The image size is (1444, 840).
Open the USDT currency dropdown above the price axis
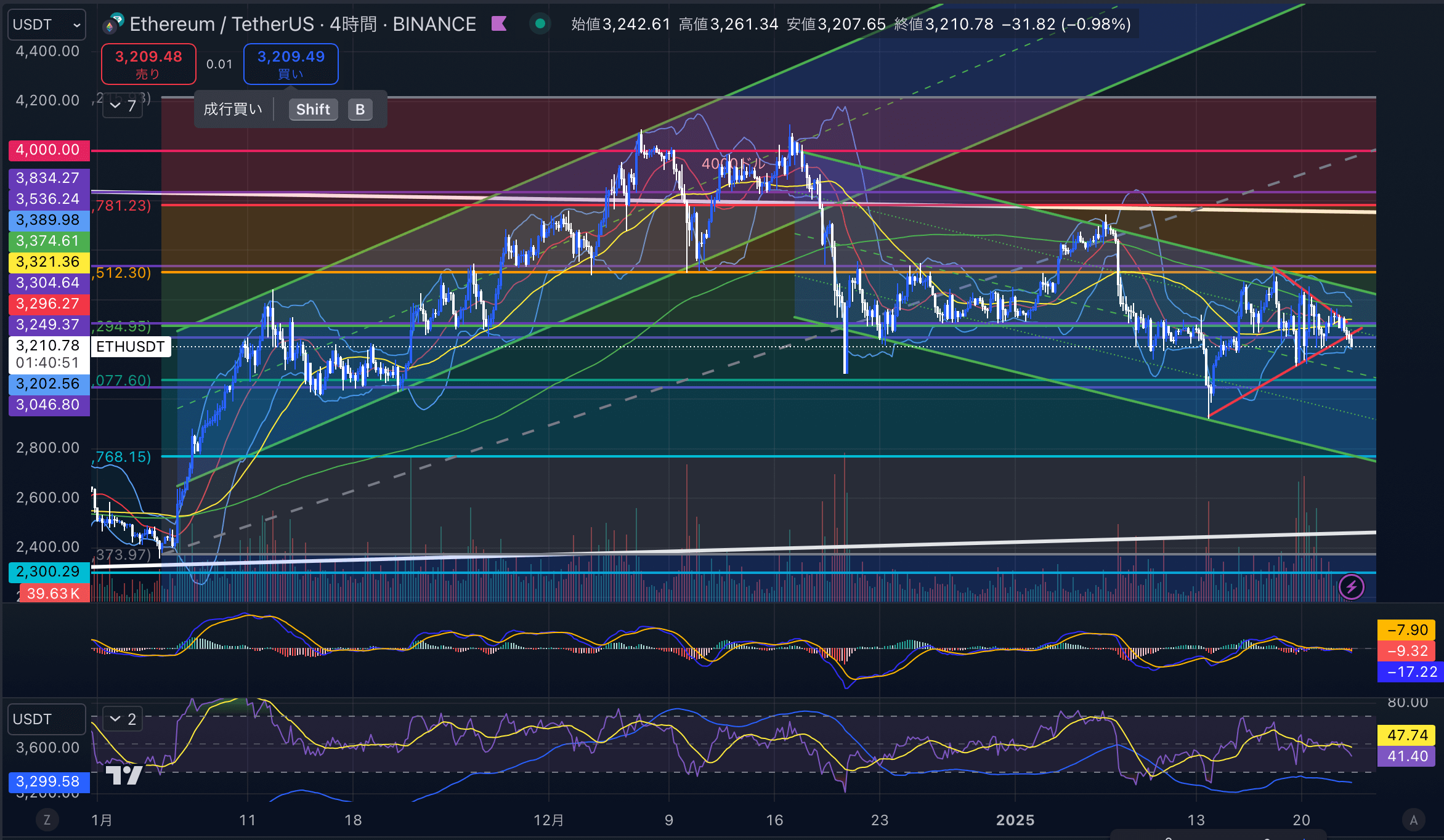tap(46, 25)
